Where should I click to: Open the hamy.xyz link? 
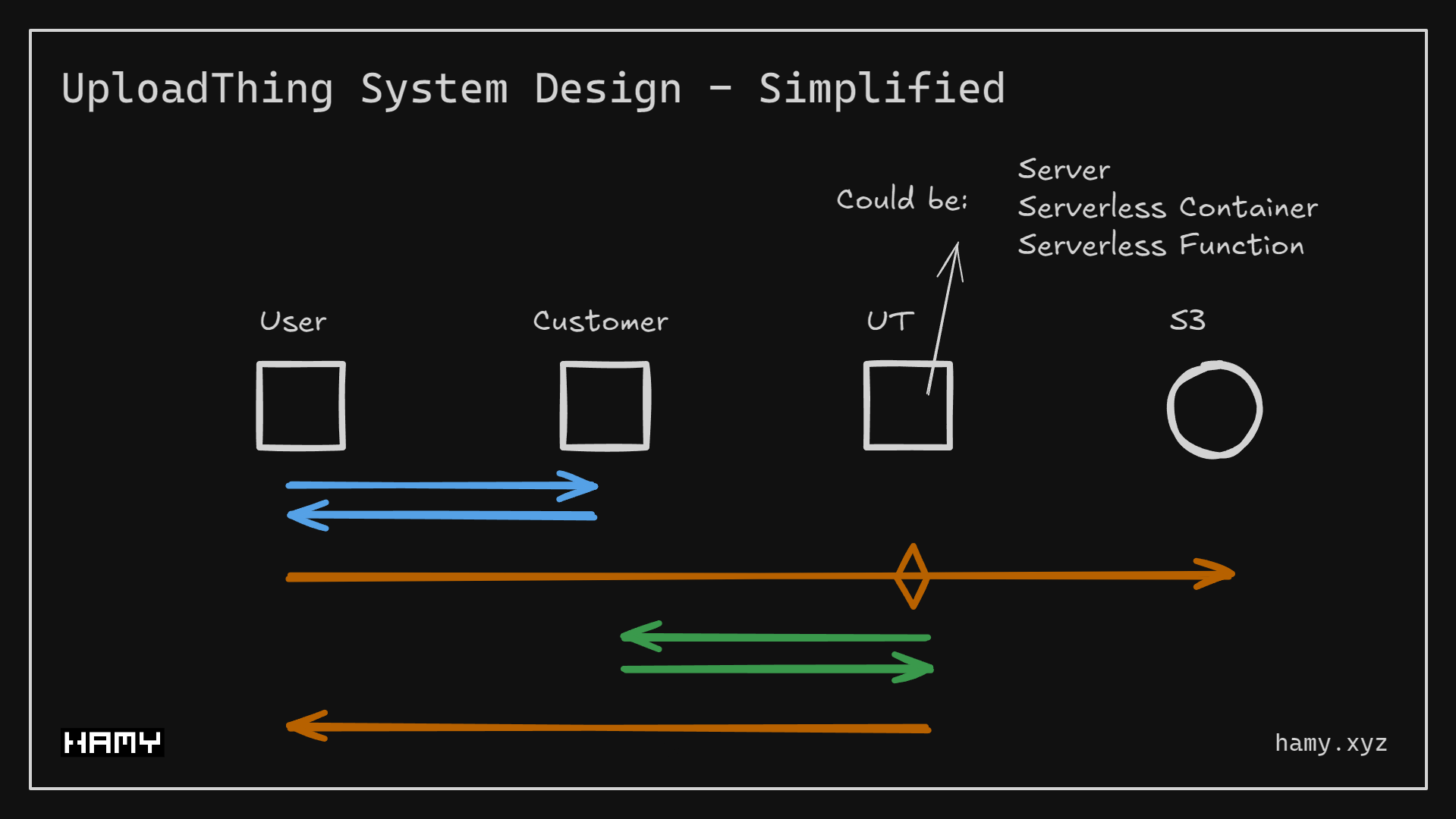point(1330,742)
